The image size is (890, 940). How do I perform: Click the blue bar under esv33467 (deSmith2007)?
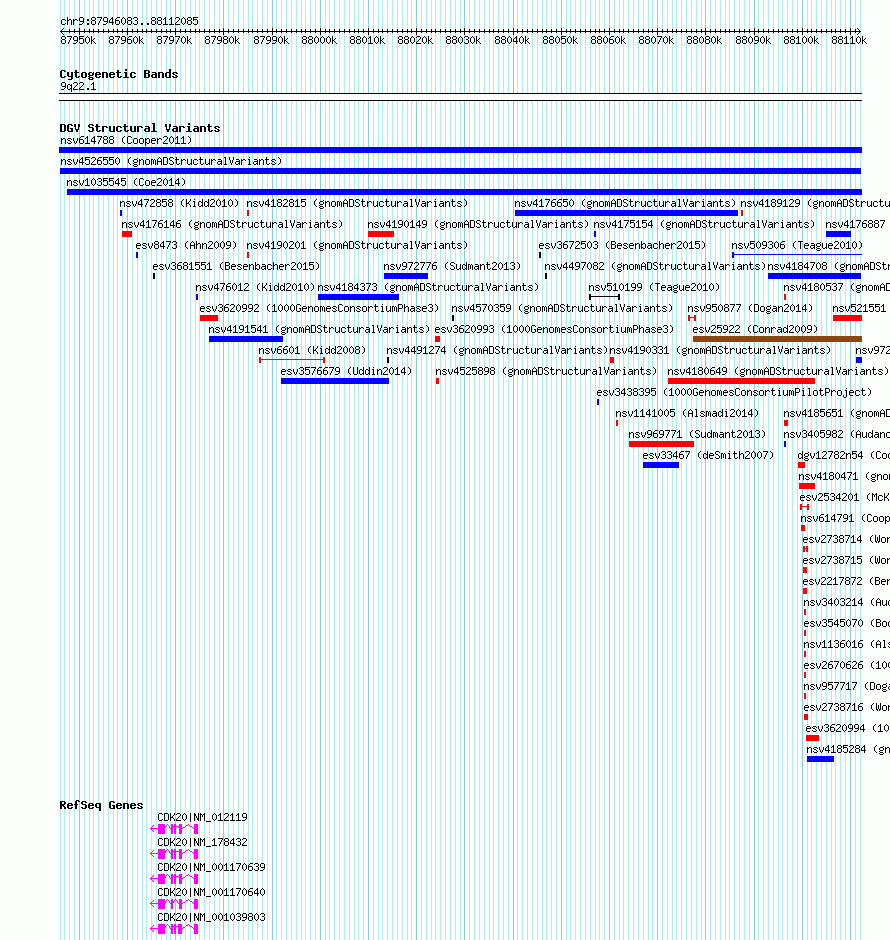661,465
